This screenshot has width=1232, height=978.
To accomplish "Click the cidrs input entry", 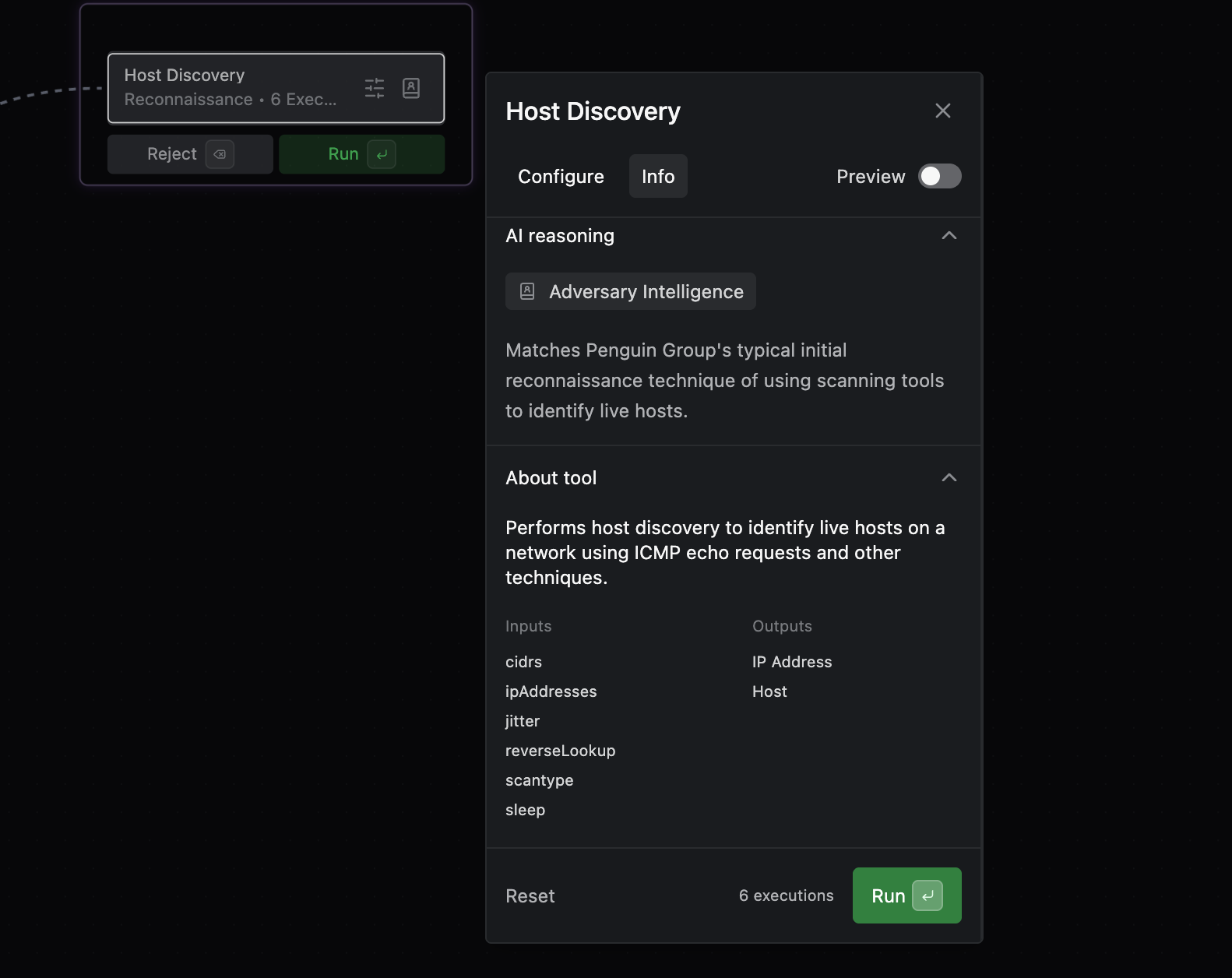I will (x=523, y=662).
